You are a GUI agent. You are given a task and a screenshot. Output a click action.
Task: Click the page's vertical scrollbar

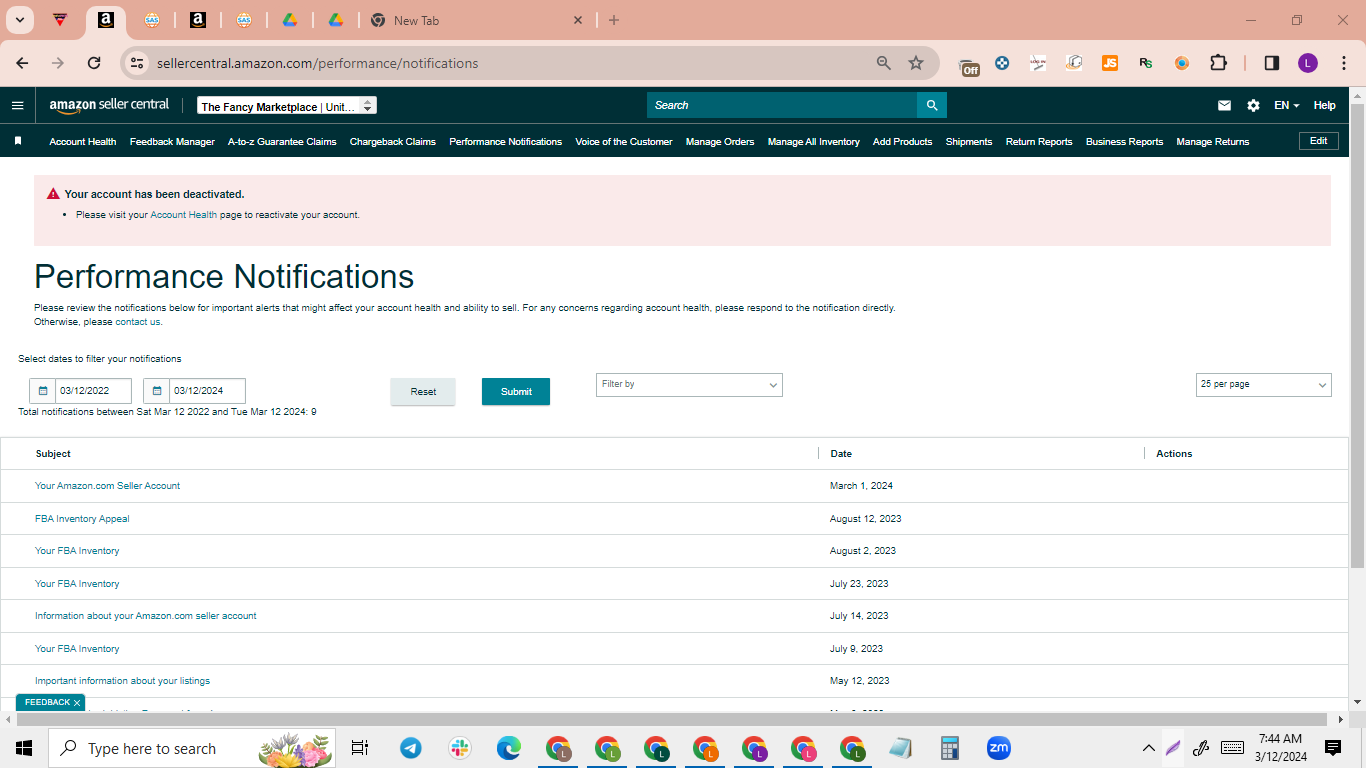click(1357, 335)
